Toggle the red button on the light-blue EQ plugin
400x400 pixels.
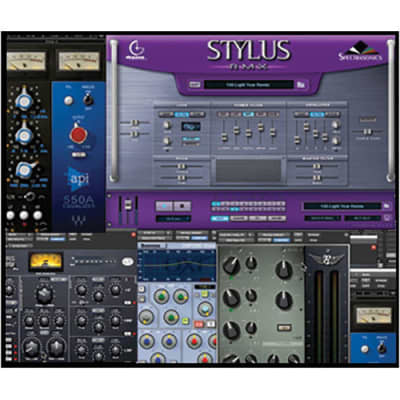[199, 324]
